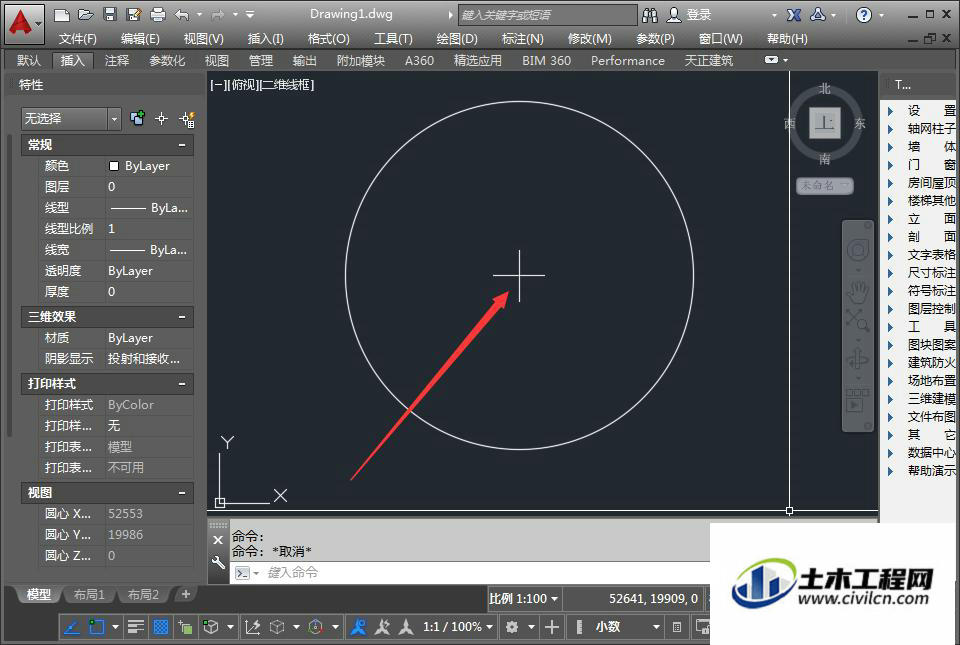The width and height of the screenshot is (960, 645).
Task: Open the 文件(F) menu
Action: [78, 39]
